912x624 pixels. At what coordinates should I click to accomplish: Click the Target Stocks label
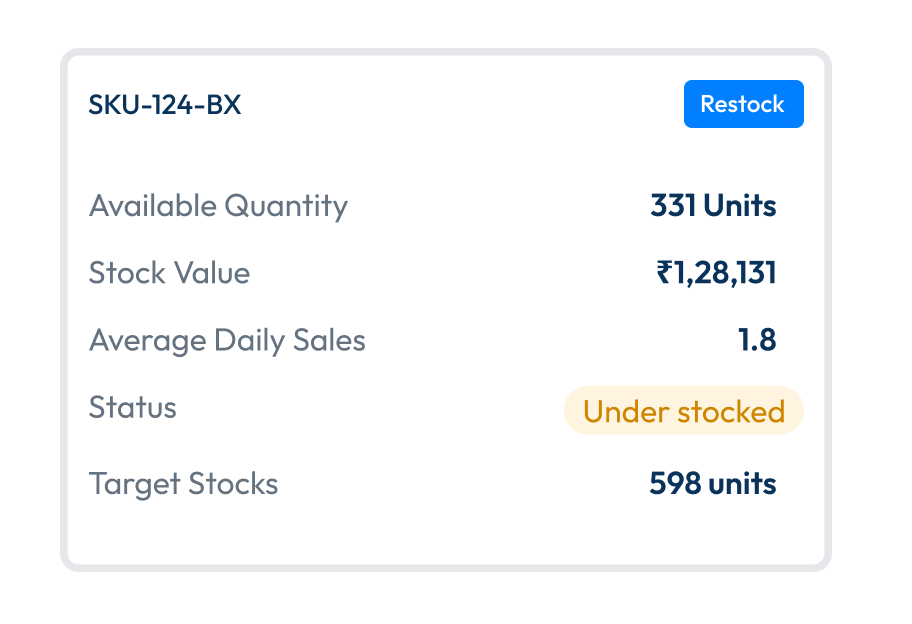click(183, 484)
